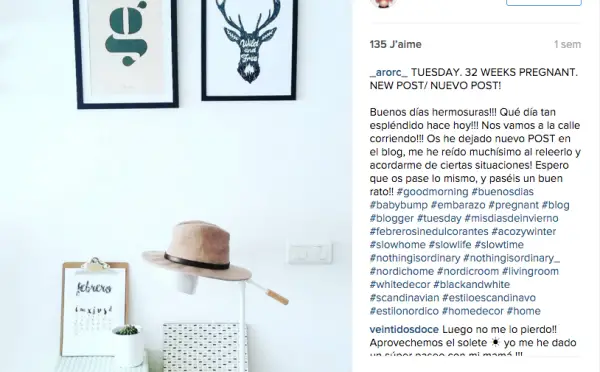Viewport: 600px width, 372px height.
Task: Click the outlined follow button at top right
Action: (x=544, y=2)
